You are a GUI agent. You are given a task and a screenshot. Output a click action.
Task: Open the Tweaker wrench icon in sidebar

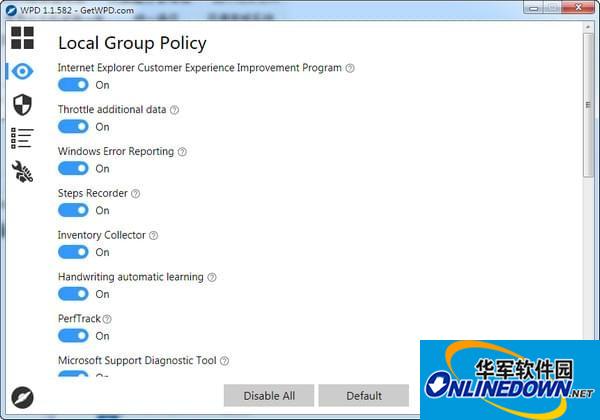[x=22, y=171]
